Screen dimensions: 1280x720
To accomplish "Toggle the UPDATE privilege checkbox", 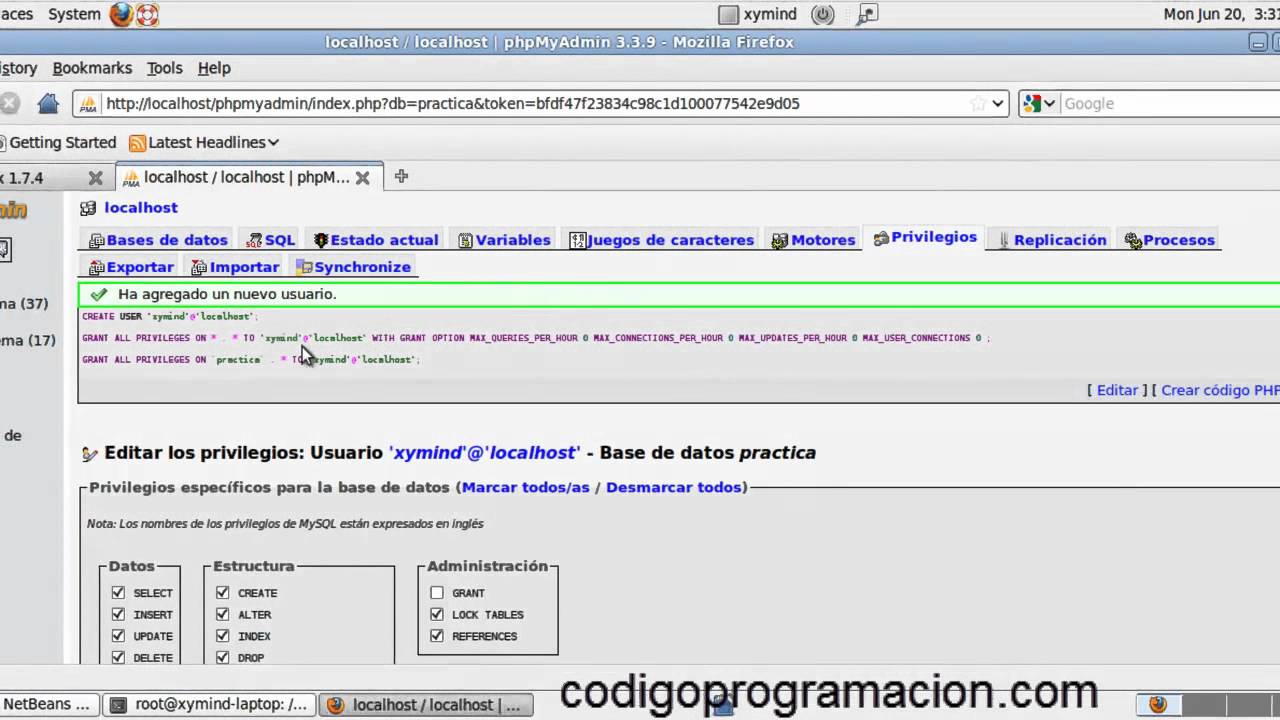I will [118, 635].
